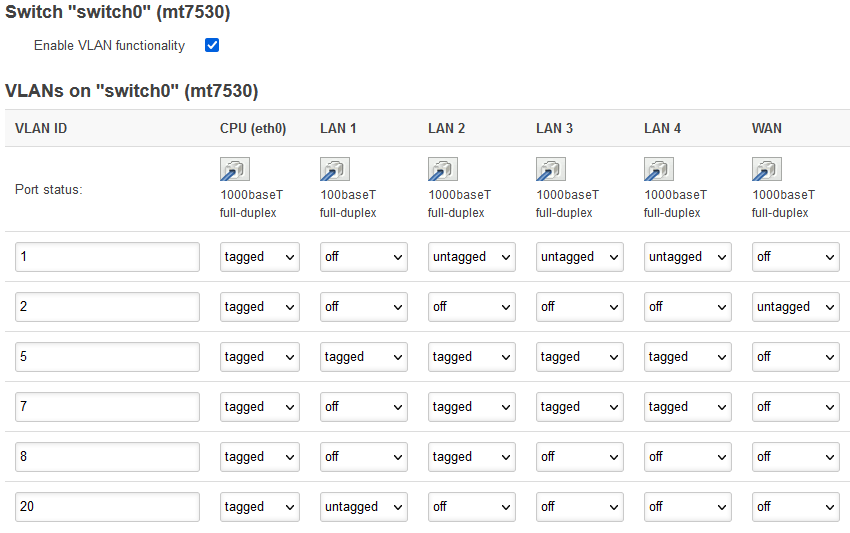Open LAN 2 tagged dropdown for VLAN 8

coord(472,457)
